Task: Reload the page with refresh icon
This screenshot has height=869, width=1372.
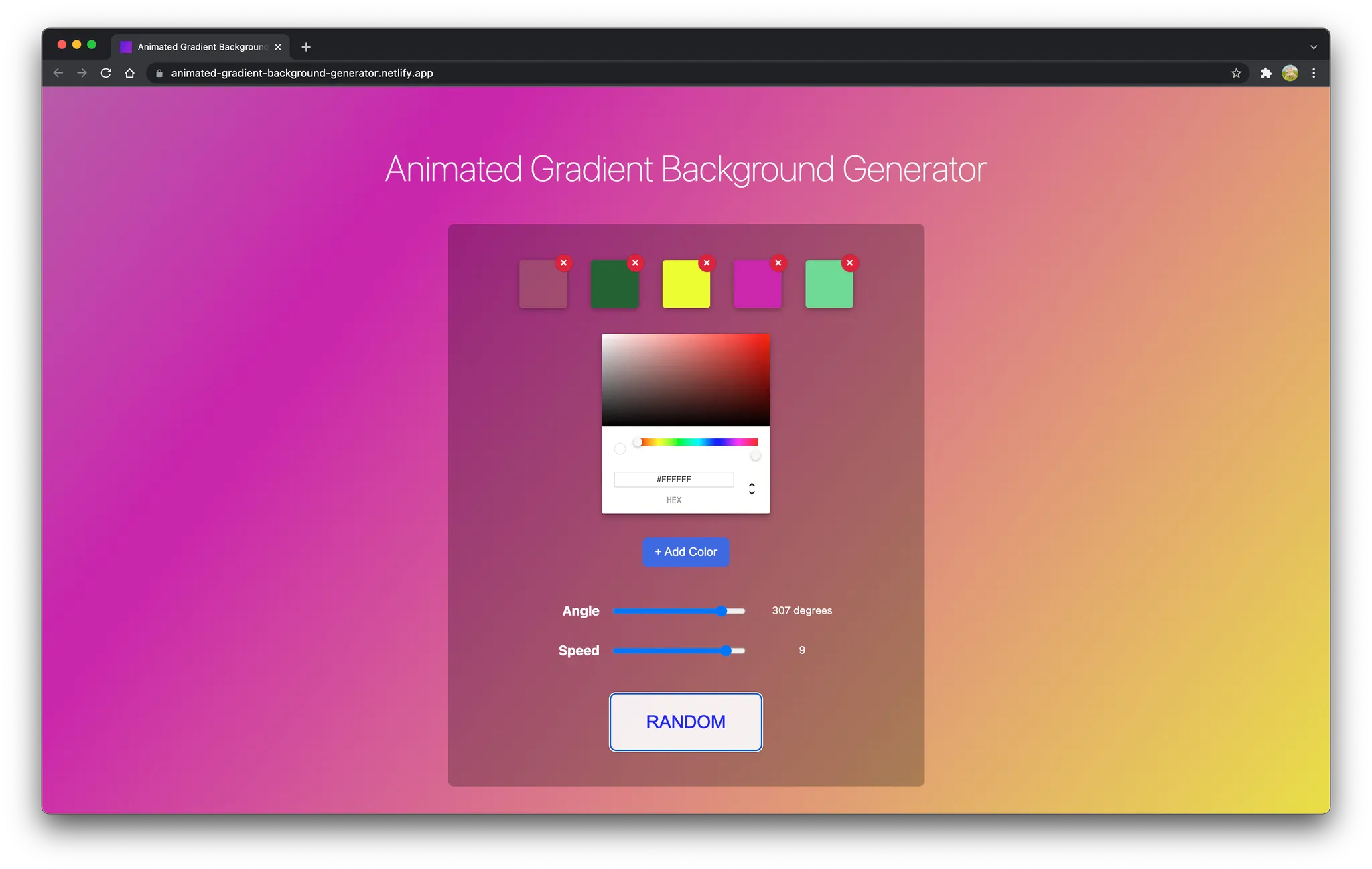Action: pyautogui.click(x=106, y=73)
